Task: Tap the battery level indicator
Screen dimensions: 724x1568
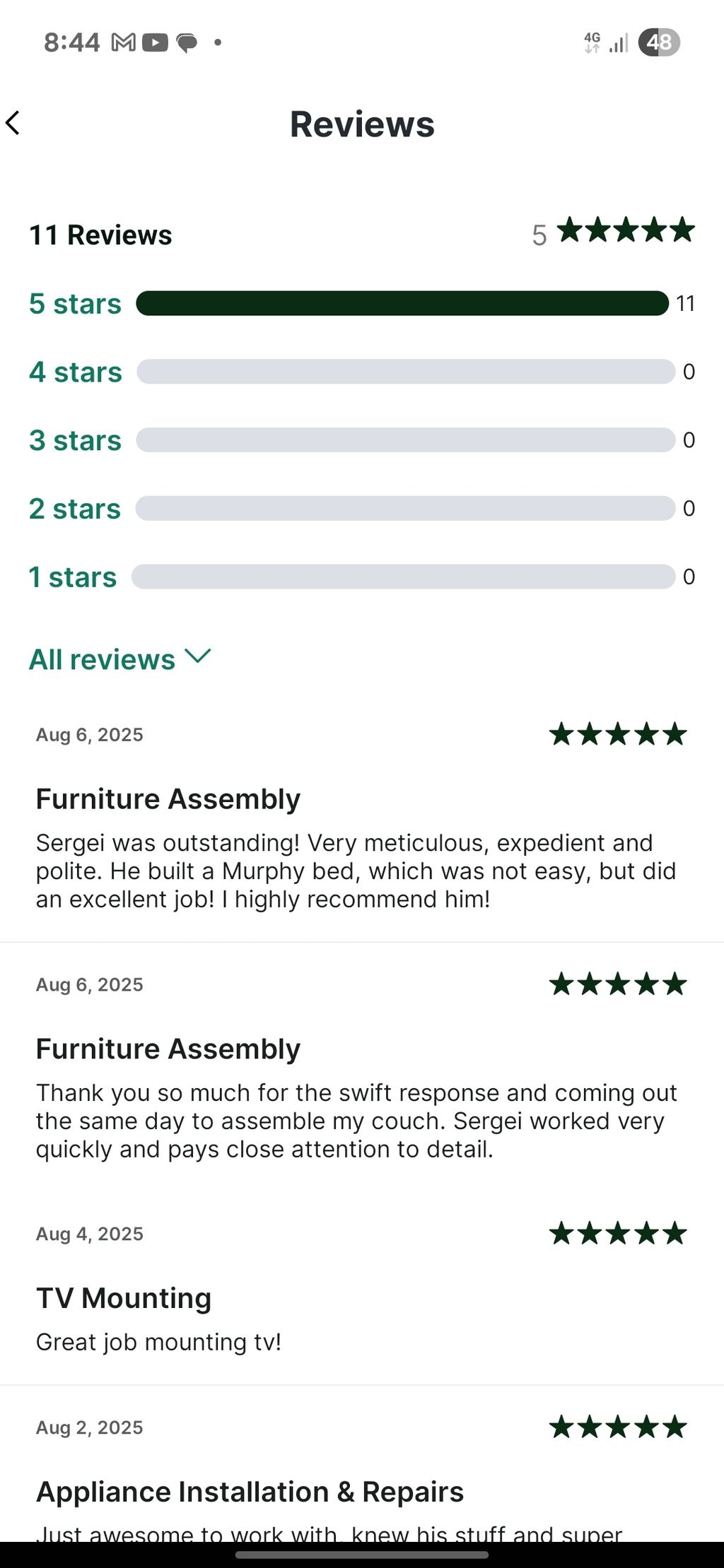Action: (658, 42)
